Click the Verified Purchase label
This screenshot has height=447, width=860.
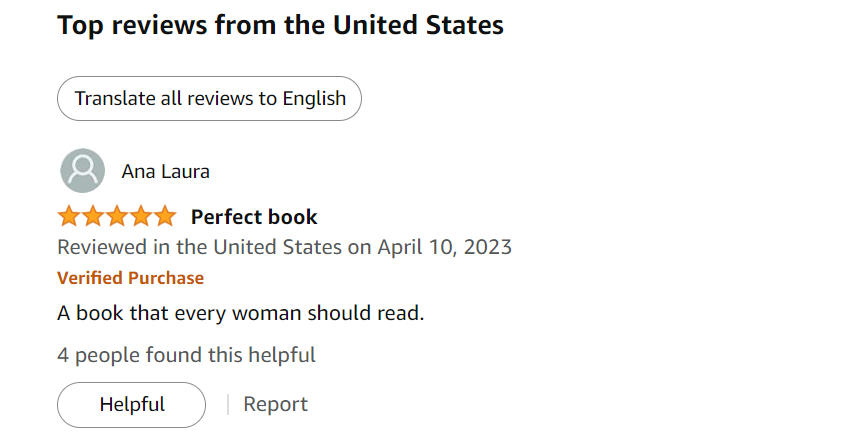click(131, 278)
